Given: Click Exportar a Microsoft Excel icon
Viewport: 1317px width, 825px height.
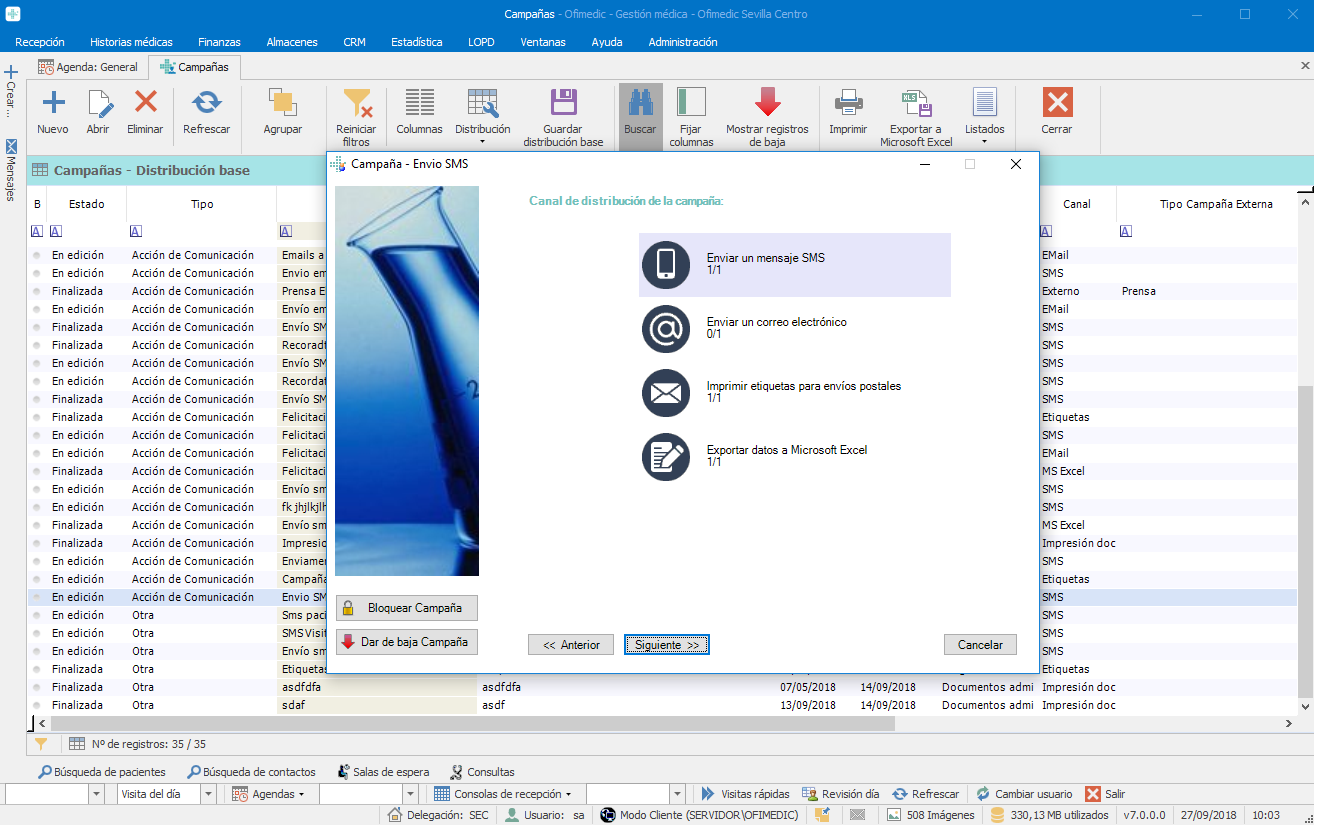Looking at the screenshot, I should [916, 103].
